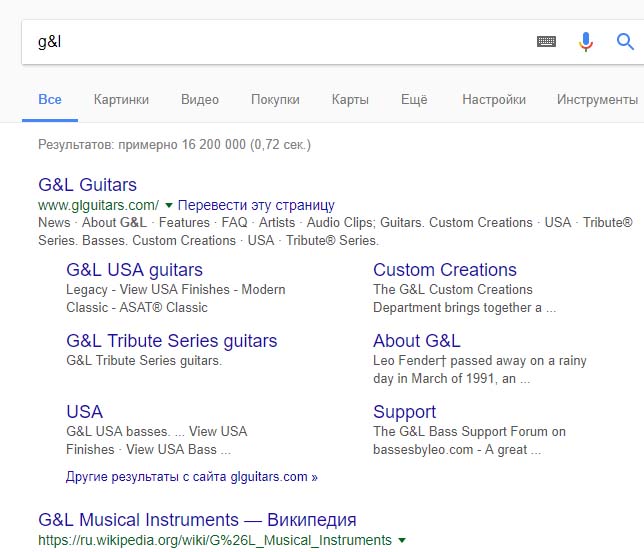Switch to the Видео tab
Screen dimensions: 644x552
click(200, 99)
